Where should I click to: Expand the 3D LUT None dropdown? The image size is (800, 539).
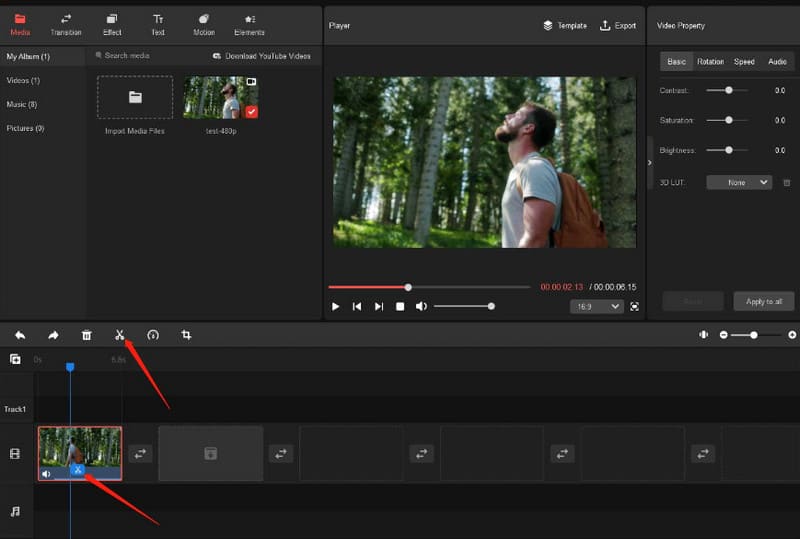(738, 183)
